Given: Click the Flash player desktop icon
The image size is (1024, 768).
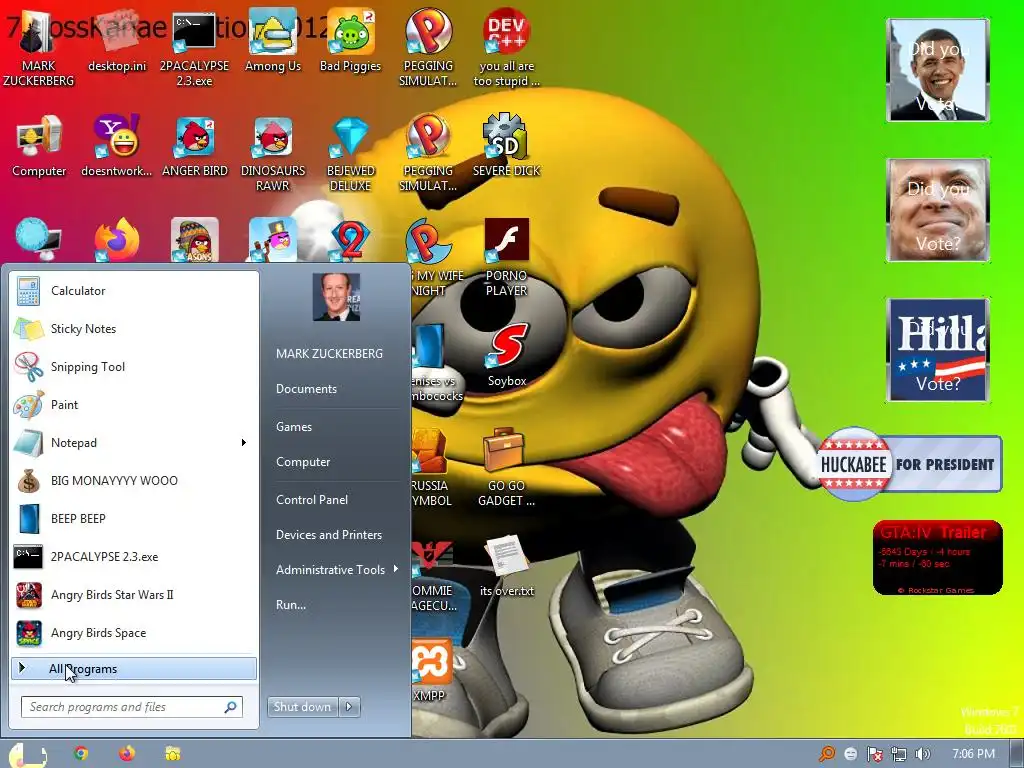Looking at the screenshot, I should [506, 257].
